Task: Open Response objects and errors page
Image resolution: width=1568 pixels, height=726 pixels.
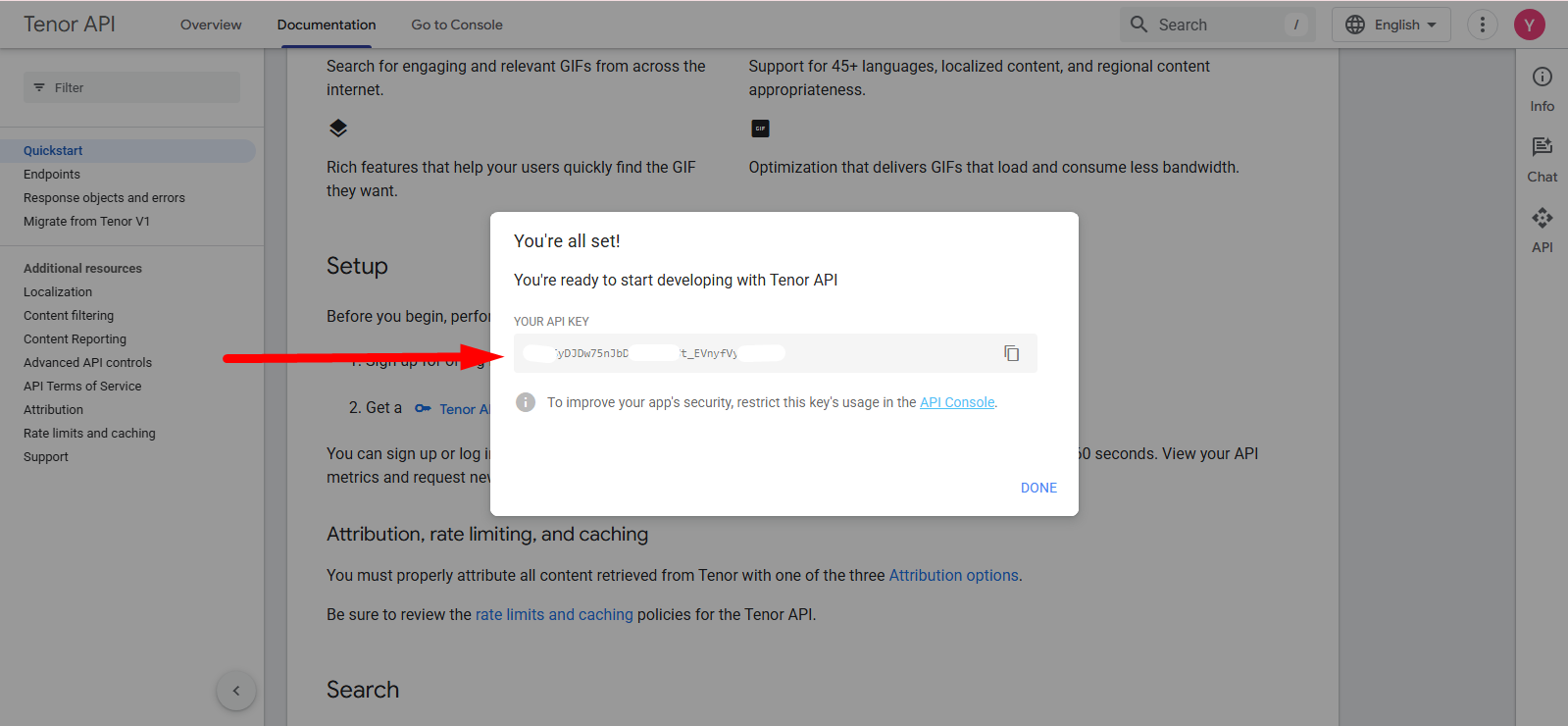Action: 104,197
